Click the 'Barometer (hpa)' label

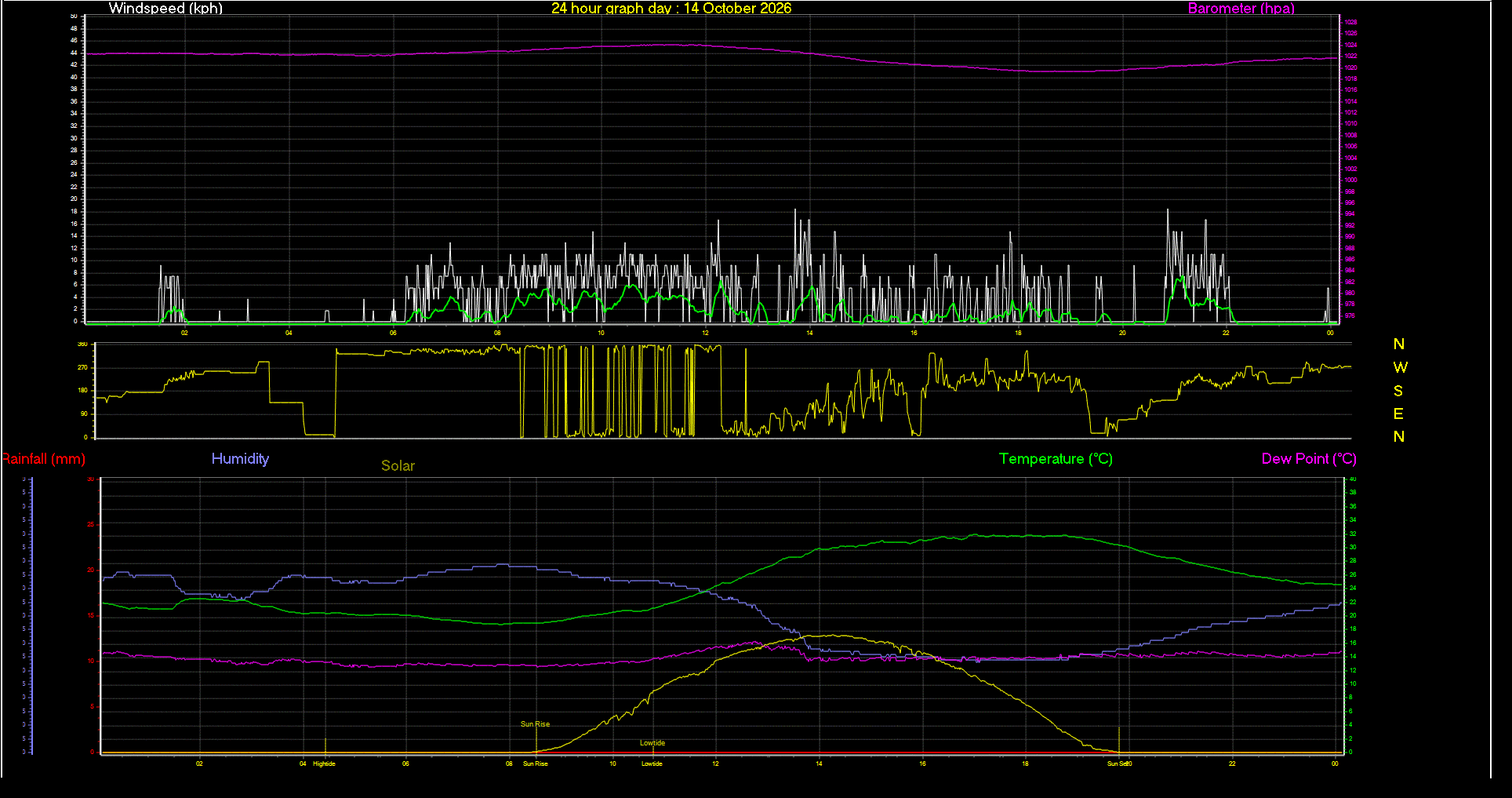(x=1241, y=9)
